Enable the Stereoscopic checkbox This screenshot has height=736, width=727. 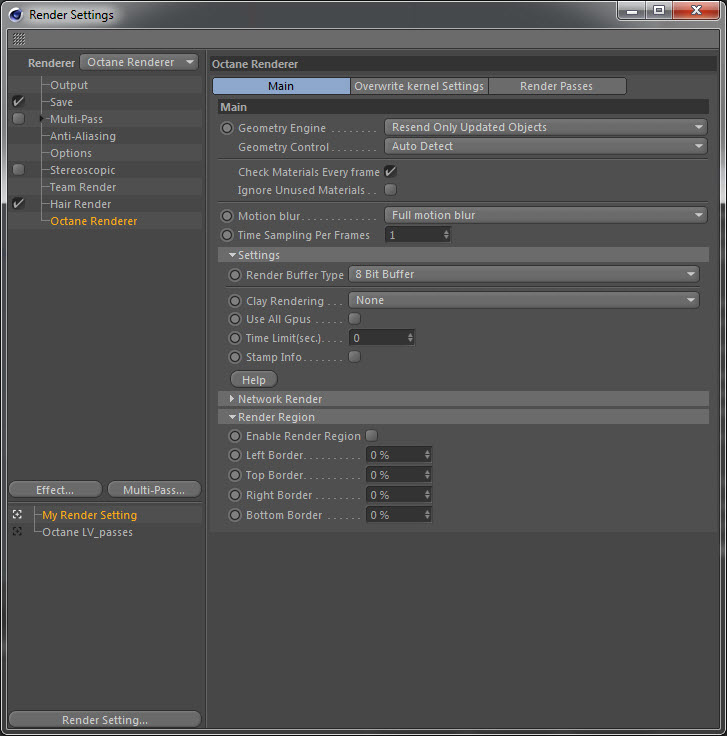point(18,169)
